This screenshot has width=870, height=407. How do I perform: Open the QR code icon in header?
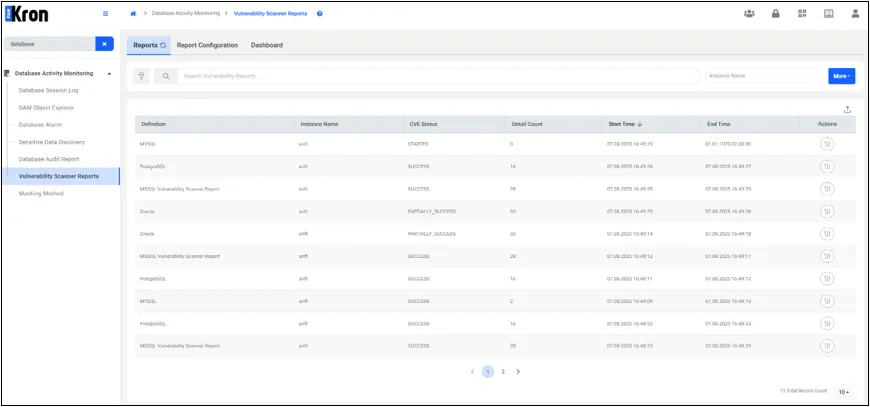coord(802,14)
